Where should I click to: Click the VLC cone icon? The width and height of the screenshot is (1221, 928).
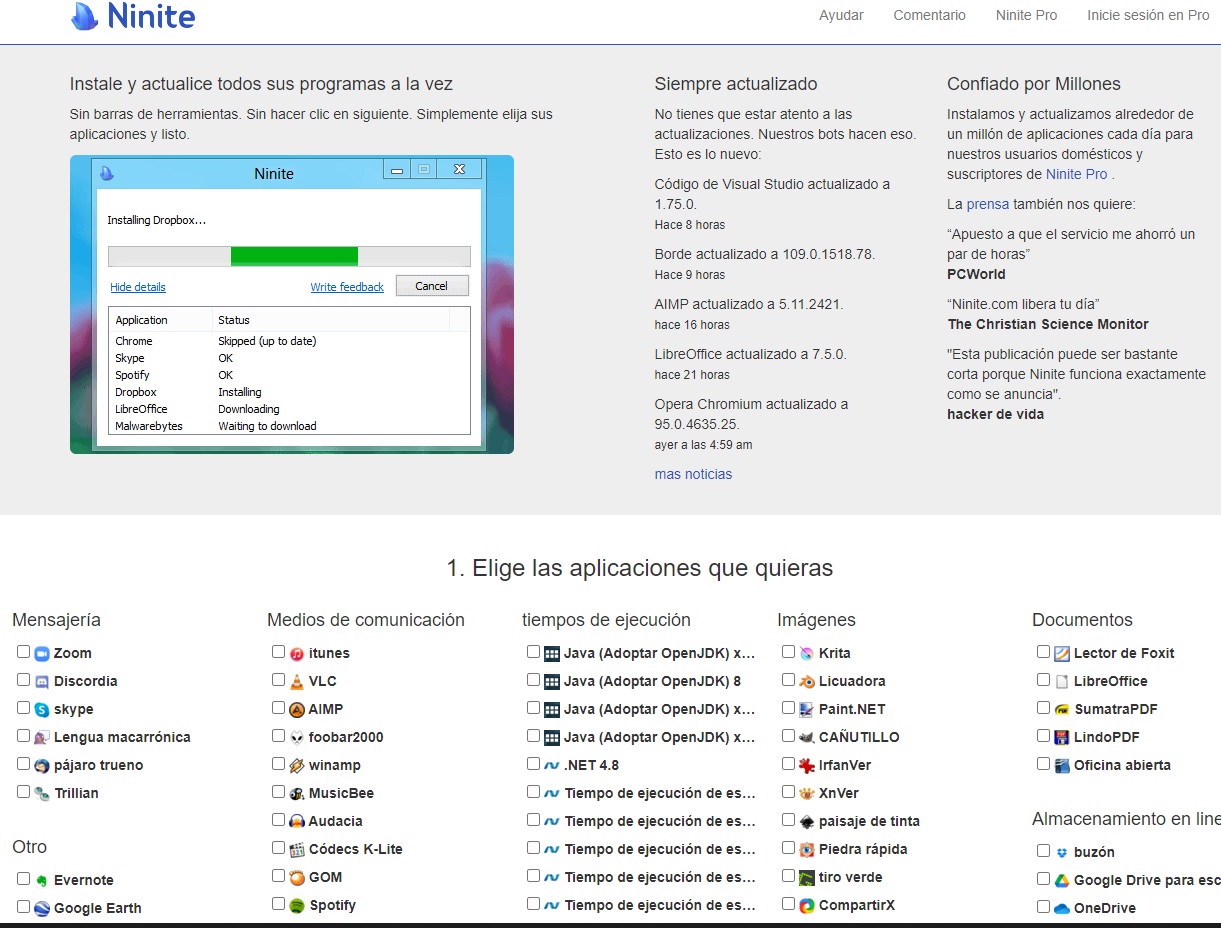point(297,681)
